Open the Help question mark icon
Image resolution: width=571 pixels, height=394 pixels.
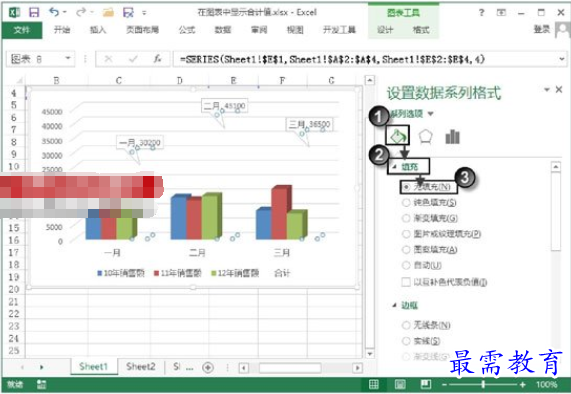point(481,12)
